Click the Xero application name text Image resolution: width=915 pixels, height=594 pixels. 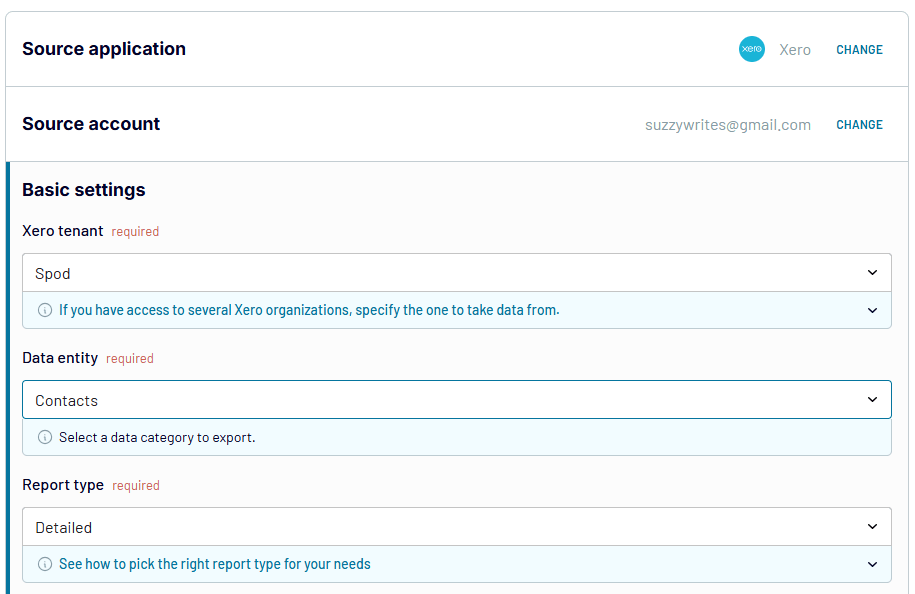(x=795, y=50)
